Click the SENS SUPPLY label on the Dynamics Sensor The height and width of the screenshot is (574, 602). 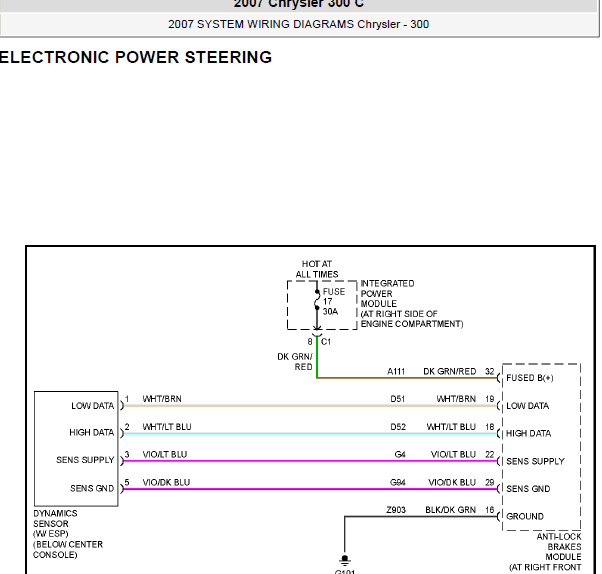[85, 460]
